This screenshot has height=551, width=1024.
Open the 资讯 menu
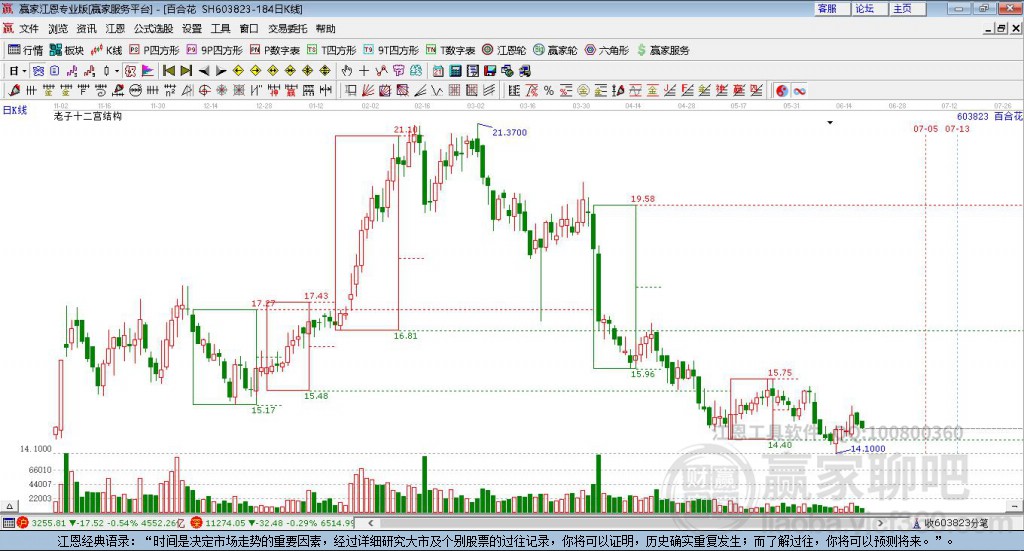(86, 29)
